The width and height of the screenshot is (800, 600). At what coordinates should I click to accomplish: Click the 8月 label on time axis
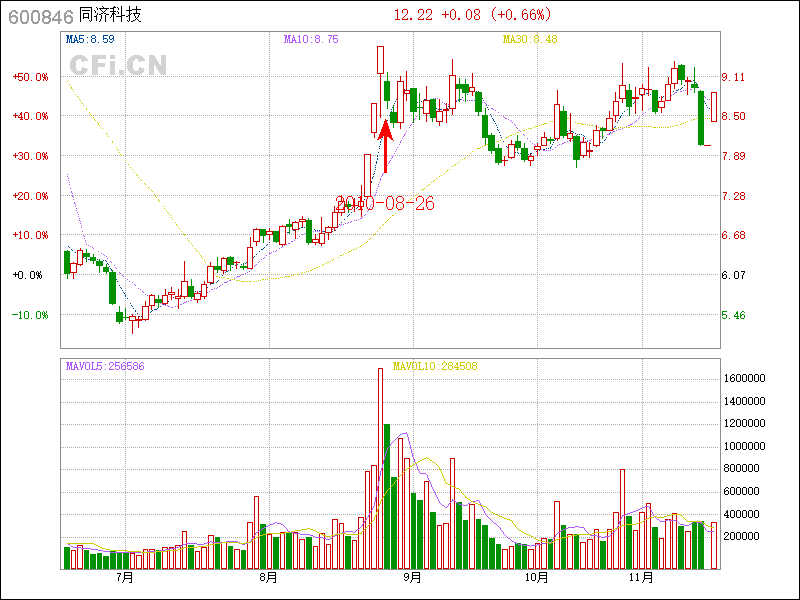coord(267,578)
